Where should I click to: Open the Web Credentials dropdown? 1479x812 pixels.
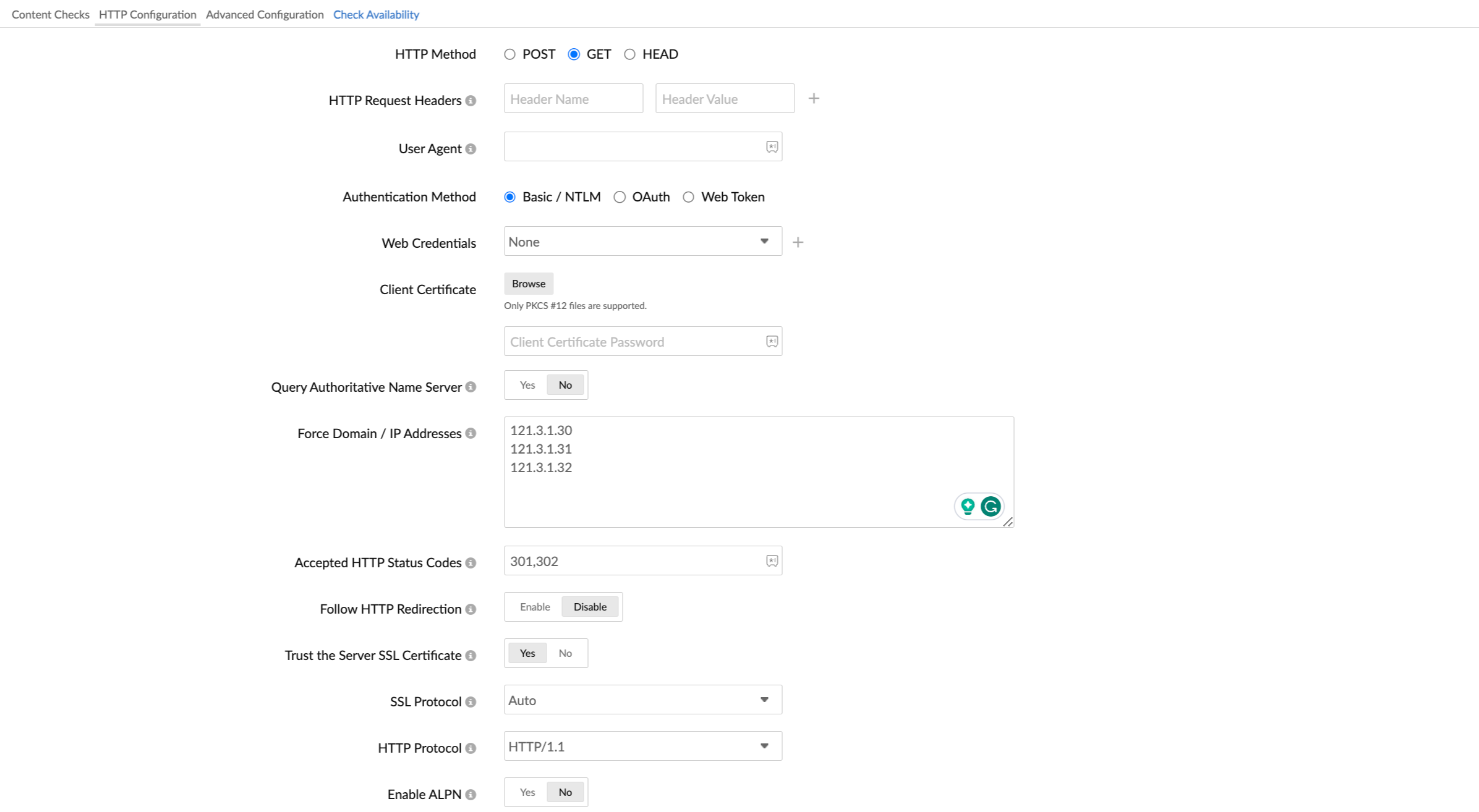641,241
